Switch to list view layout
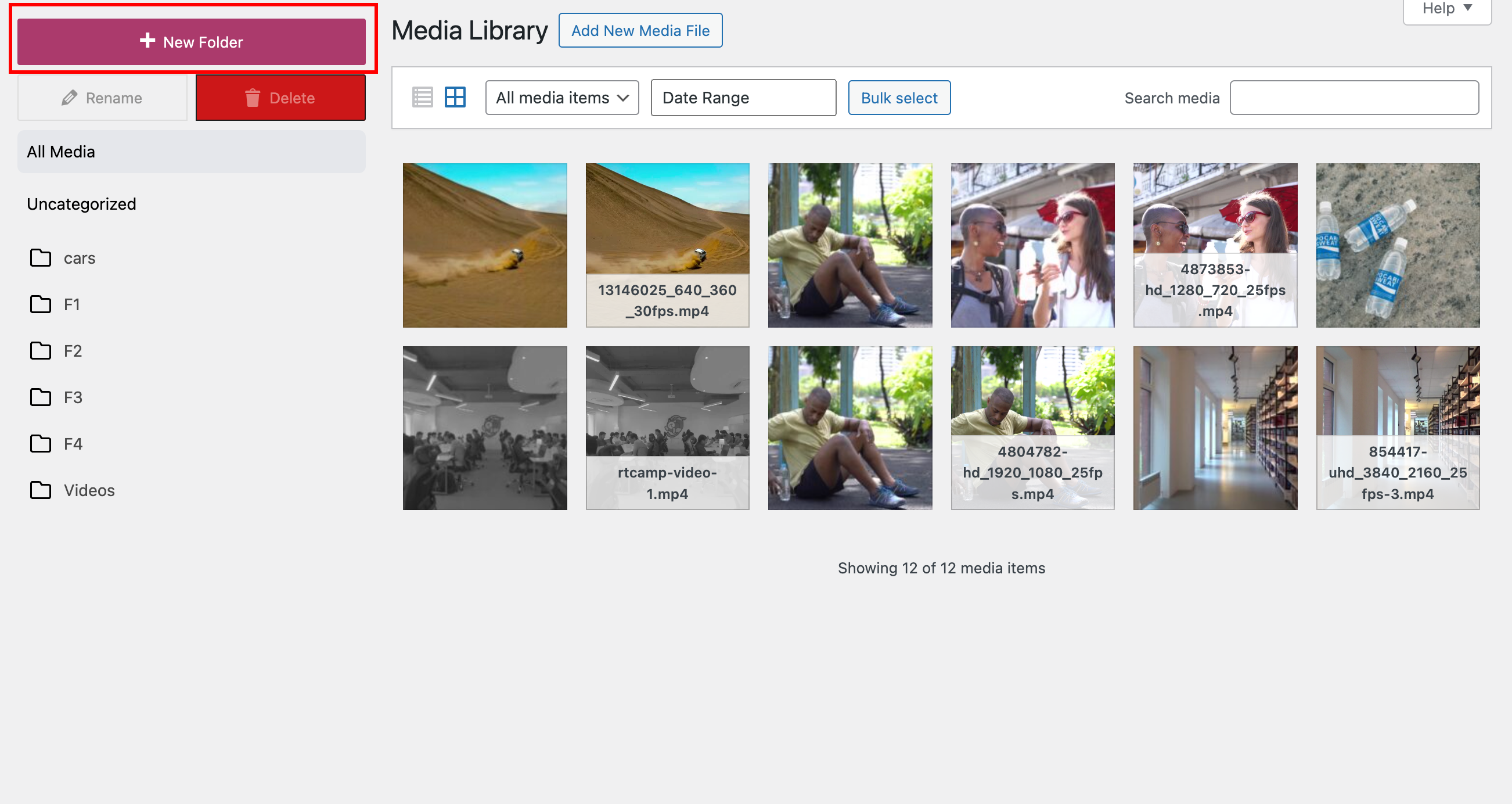Screen dimensions: 1512x804 coord(422,96)
